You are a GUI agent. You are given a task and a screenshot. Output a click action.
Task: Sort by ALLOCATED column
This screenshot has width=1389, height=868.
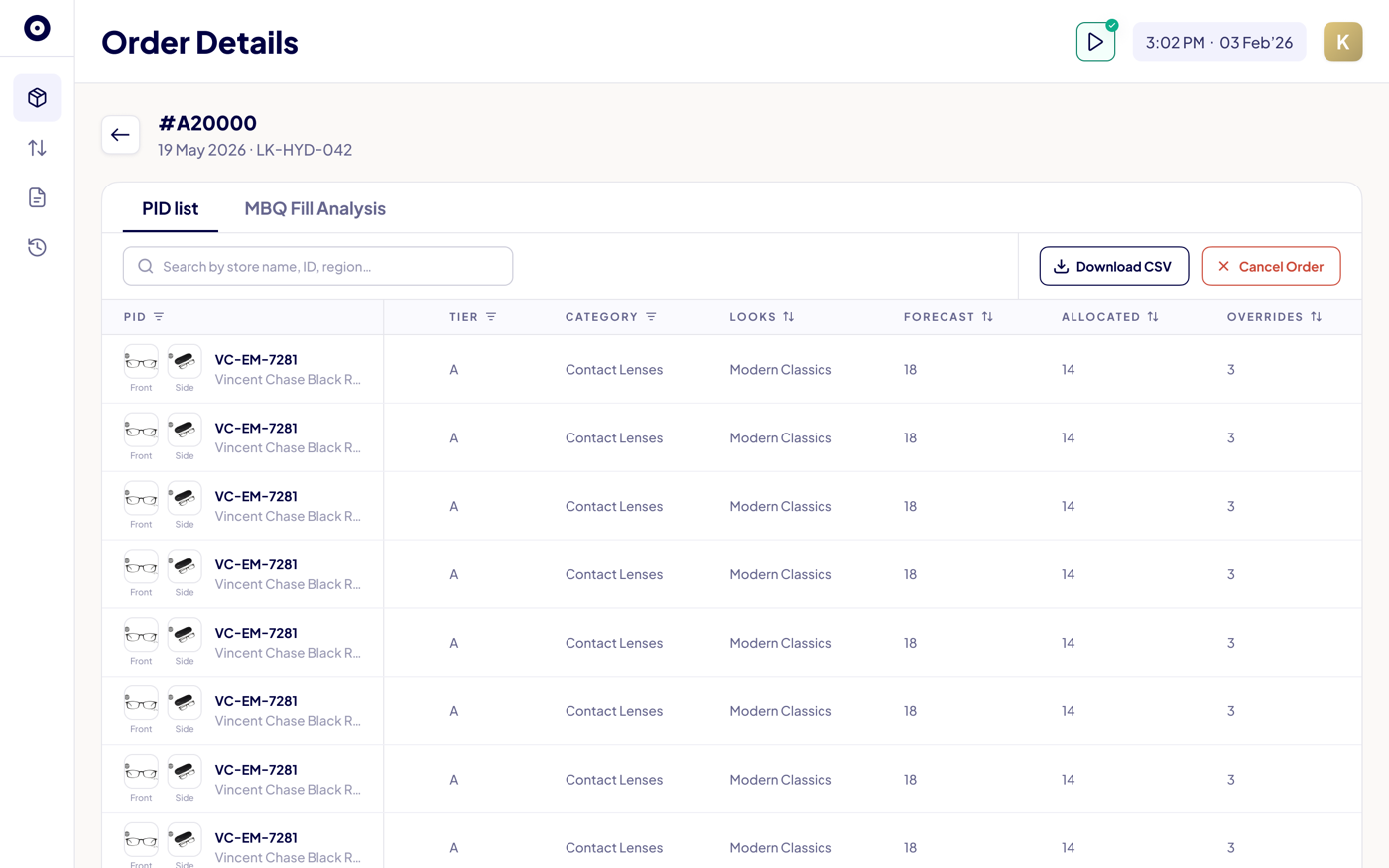1153,317
